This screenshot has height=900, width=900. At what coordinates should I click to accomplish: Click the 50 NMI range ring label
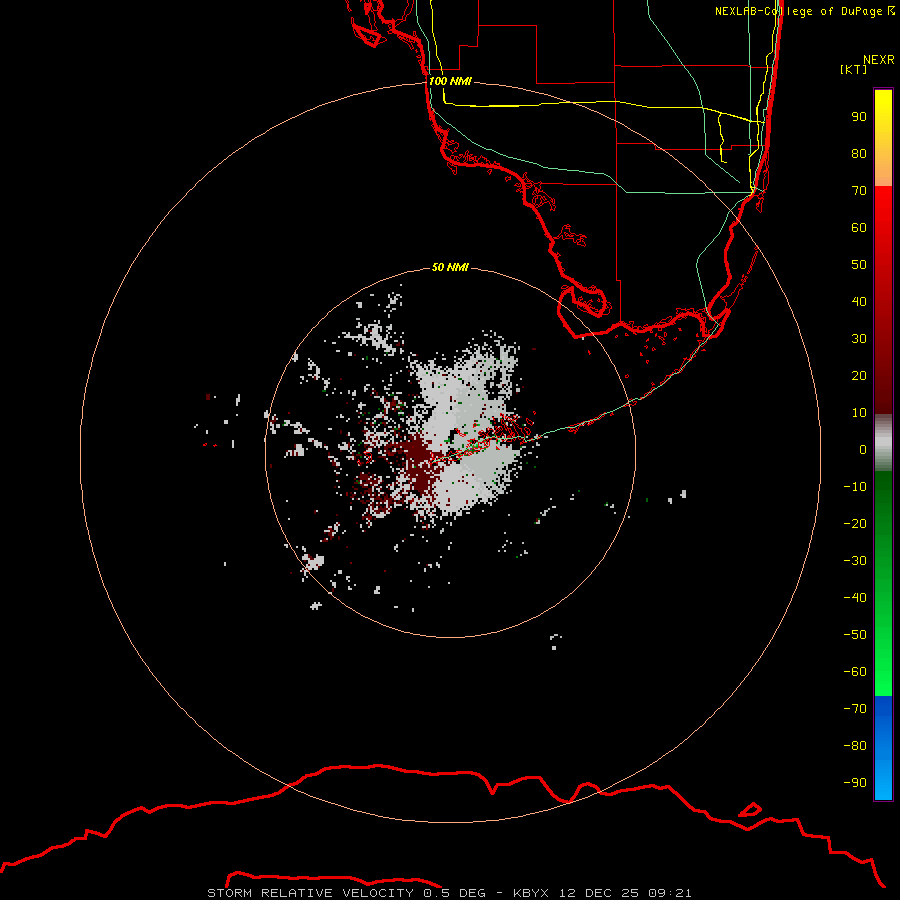(x=450, y=267)
